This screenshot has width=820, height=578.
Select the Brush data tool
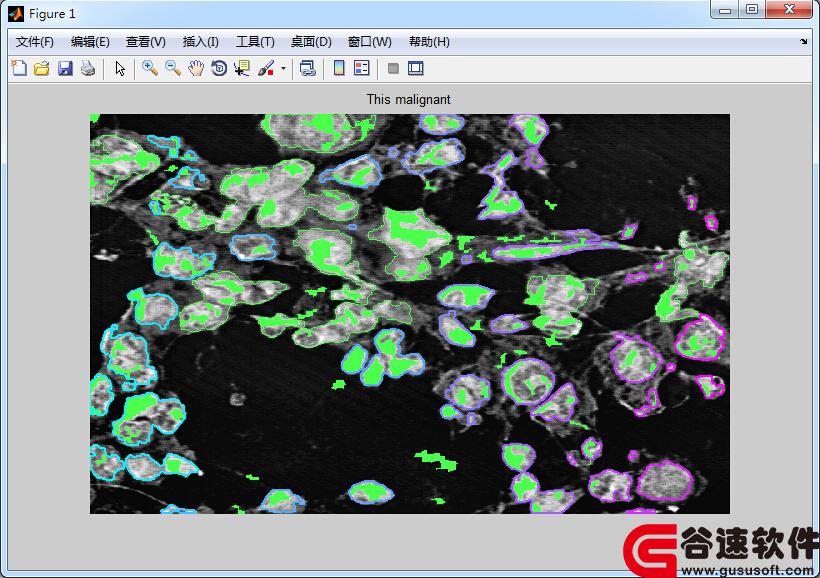[x=266, y=68]
